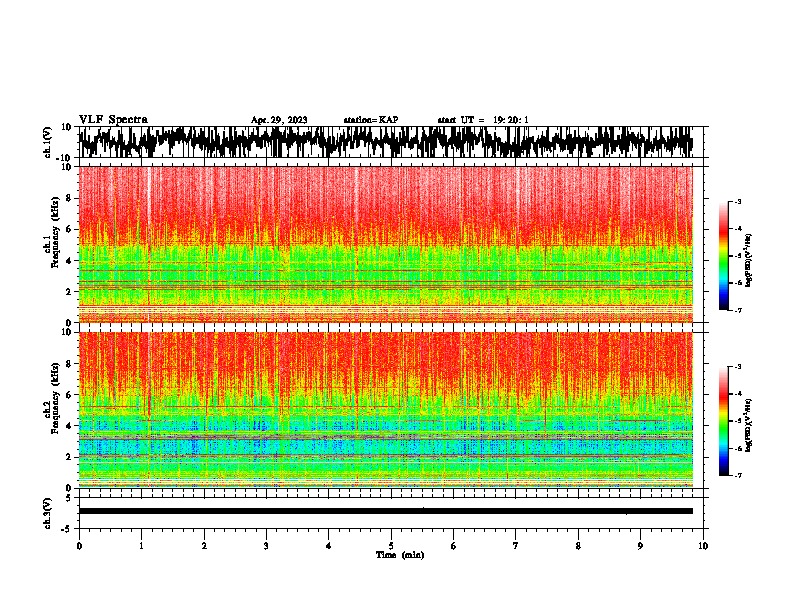Click the log(PSD) label beside upper color bar
This screenshot has height=612, width=792.
click(x=749, y=261)
